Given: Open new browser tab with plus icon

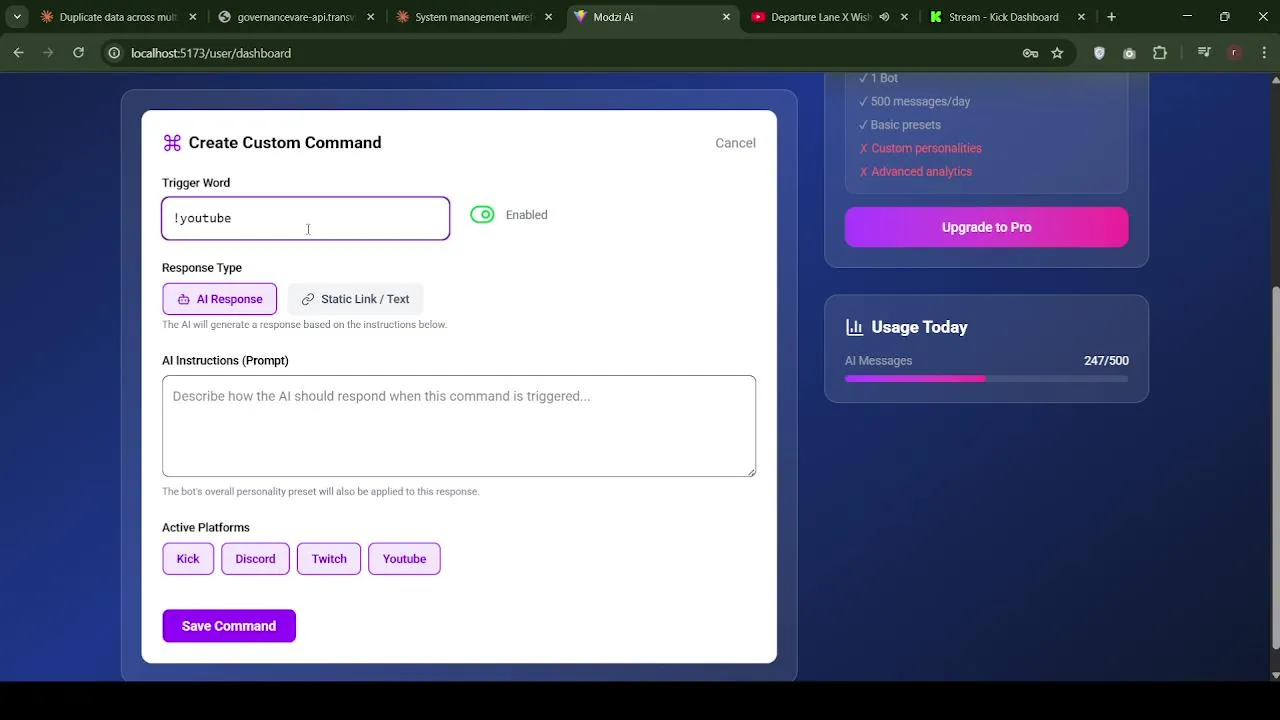Looking at the screenshot, I should tap(1111, 17).
